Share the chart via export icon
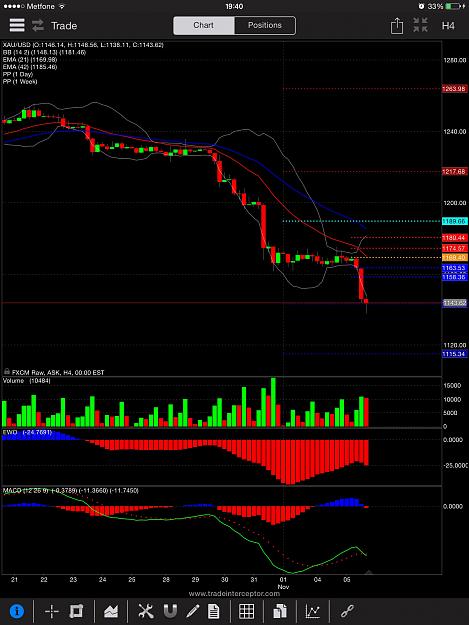469x625 pixels. coord(397,26)
